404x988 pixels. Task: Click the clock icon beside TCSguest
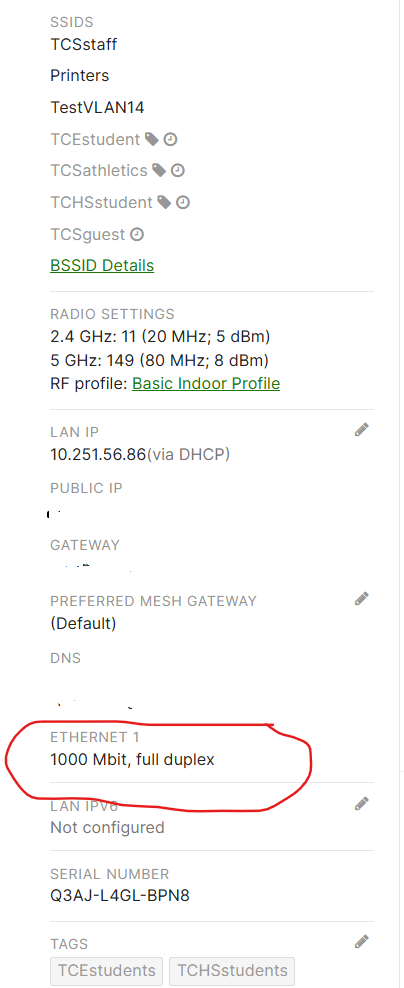[x=137, y=234]
